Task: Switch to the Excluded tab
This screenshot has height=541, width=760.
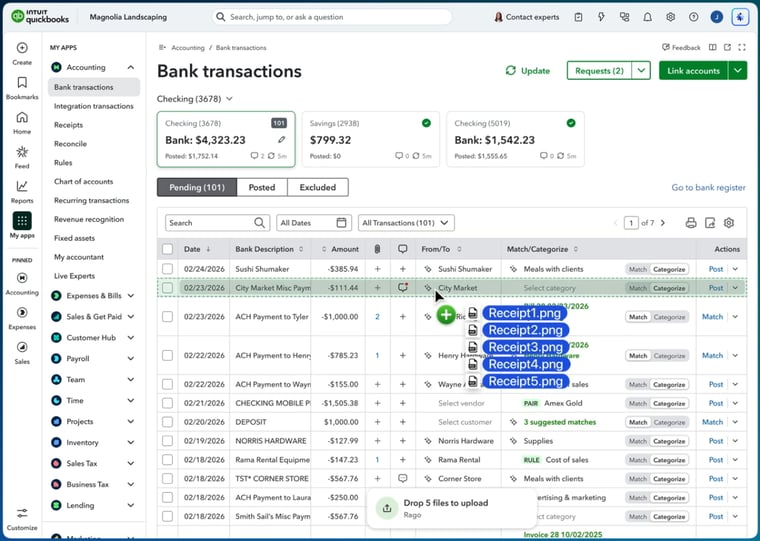Action: point(318,187)
